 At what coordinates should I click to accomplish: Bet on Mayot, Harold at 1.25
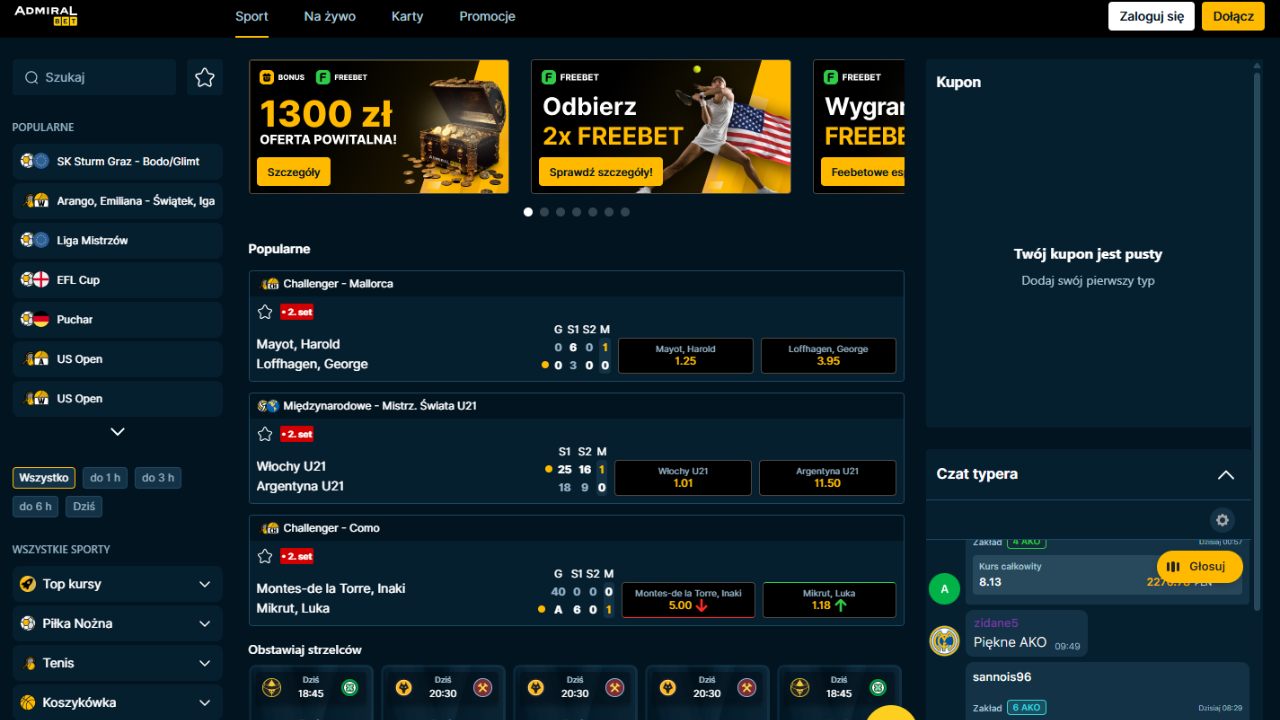[x=686, y=355]
